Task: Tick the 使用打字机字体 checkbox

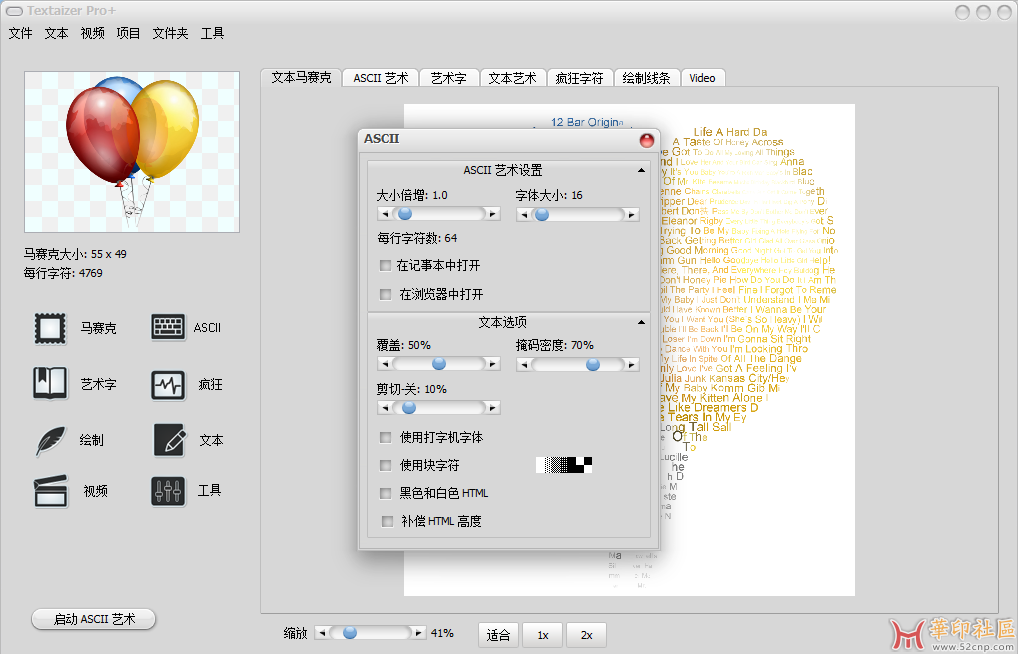Action: 386,437
